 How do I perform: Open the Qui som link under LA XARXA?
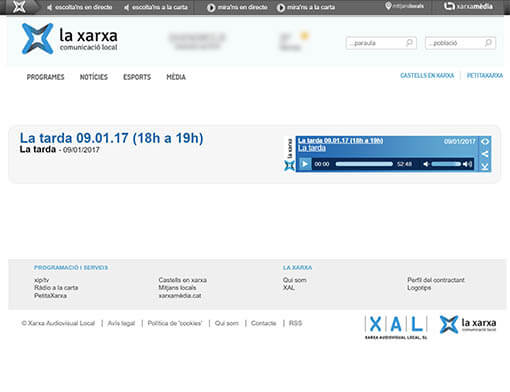[295, 280]
